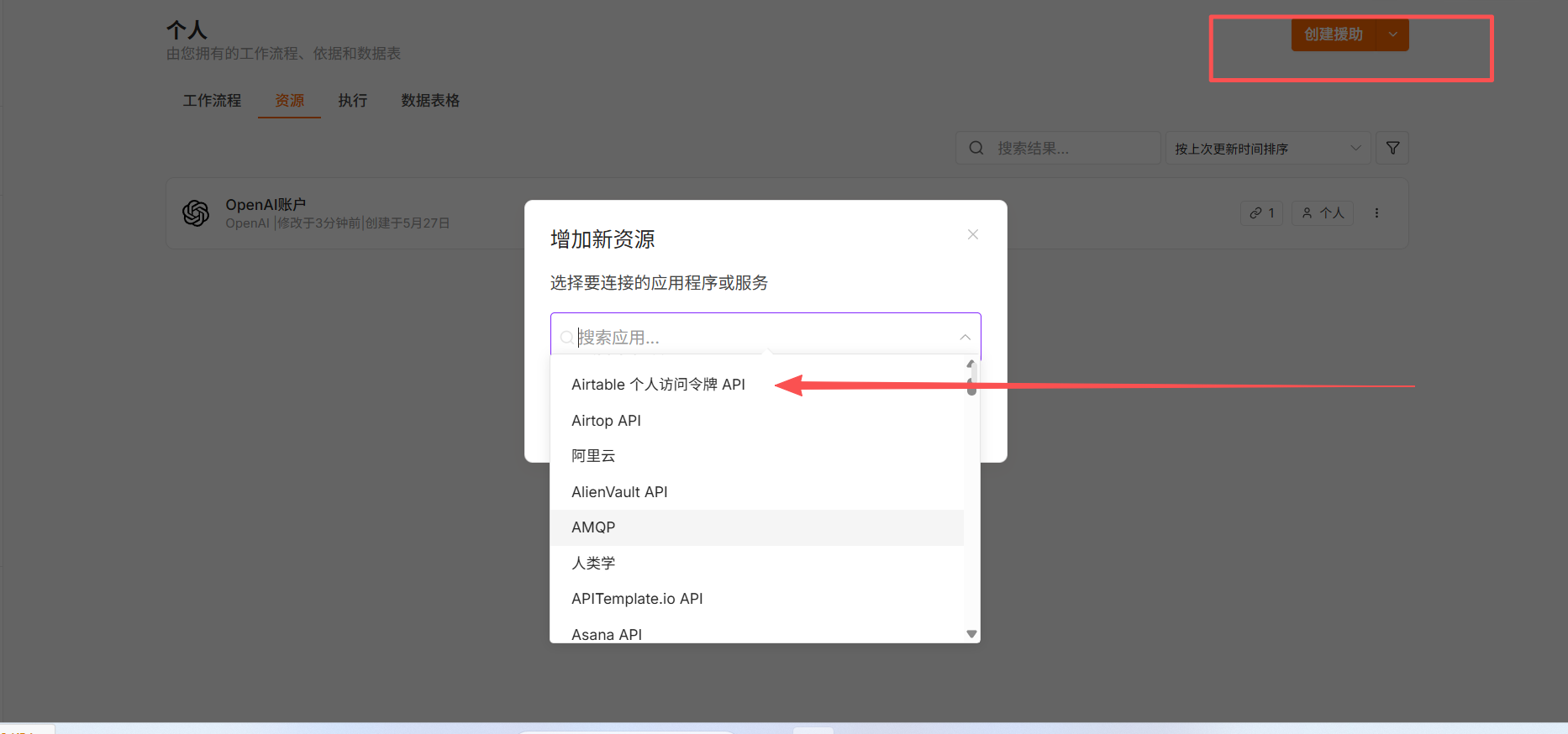Collapse the app search dropdown chevron
Screen dimensions: 1568x734
[x=965, y=337]
